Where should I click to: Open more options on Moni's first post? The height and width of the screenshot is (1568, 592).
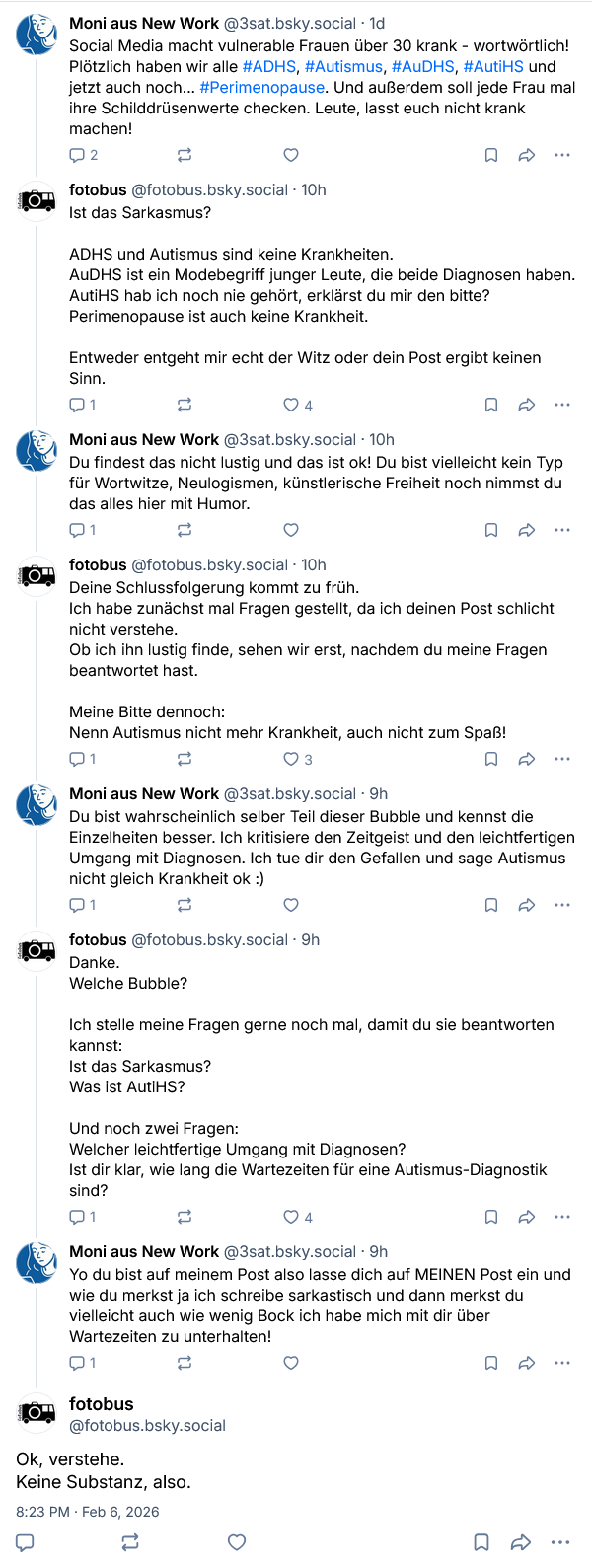pyautogui.click(x=562, y=155)
